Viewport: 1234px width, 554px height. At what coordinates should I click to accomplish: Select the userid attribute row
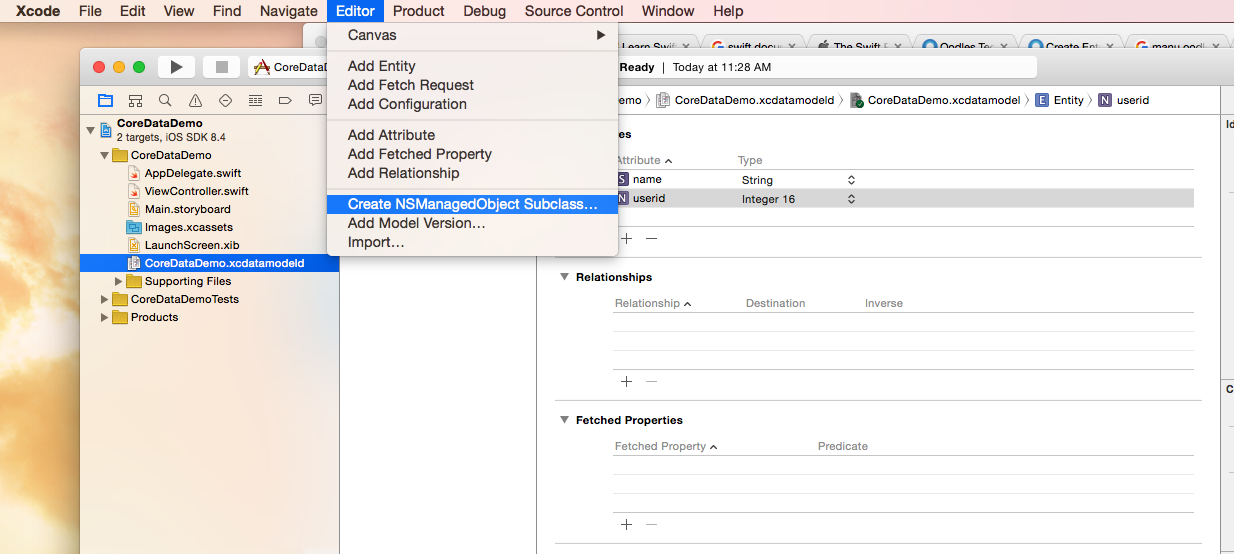pyautogui.click(x=904, y=199)
